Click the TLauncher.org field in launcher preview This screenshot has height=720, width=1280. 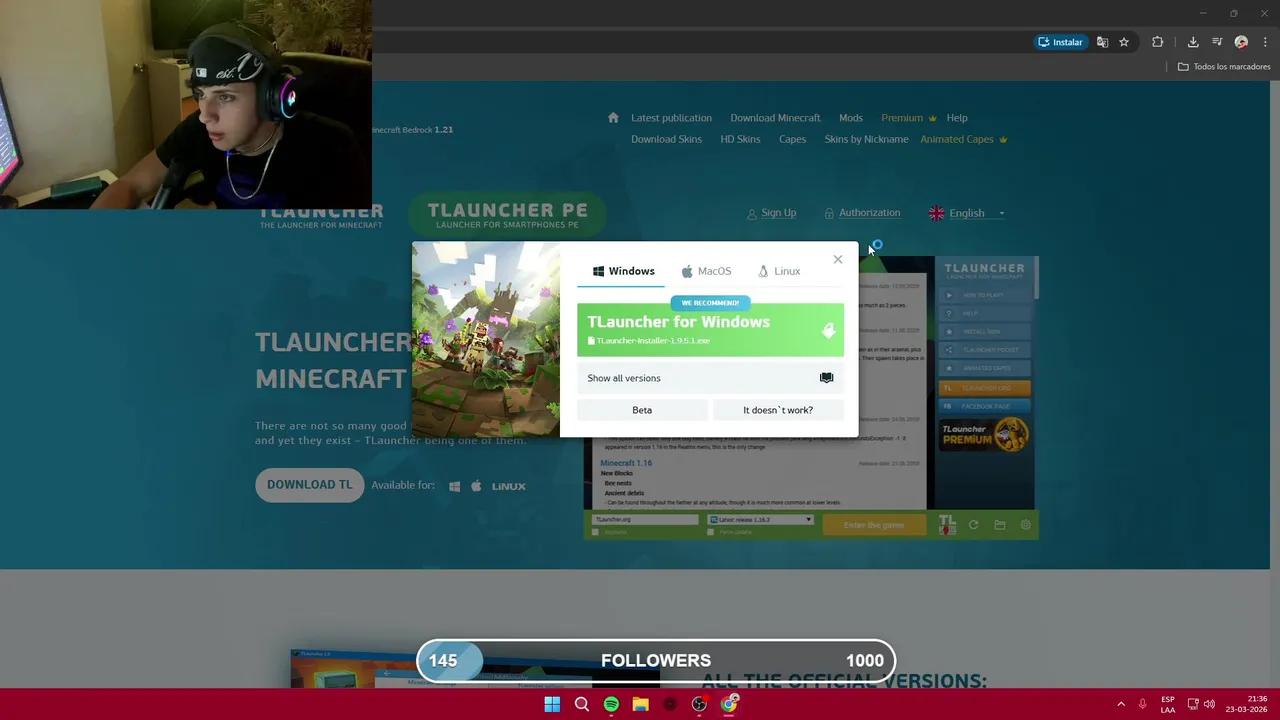click(x=645, y=520)
